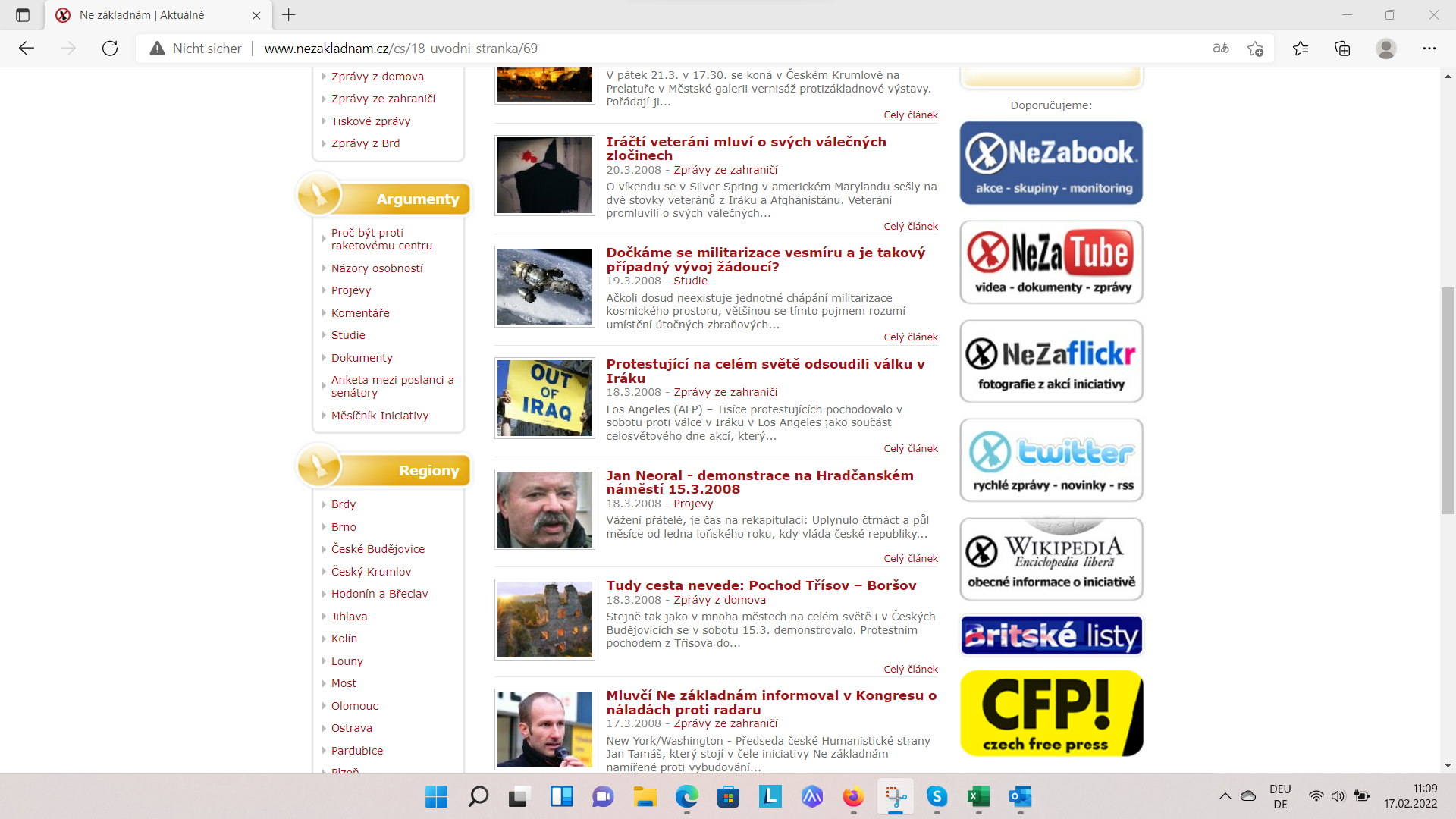Click the scrollbar down arrow
This screenshot has height=819, width=1456.
(1448, 766)
